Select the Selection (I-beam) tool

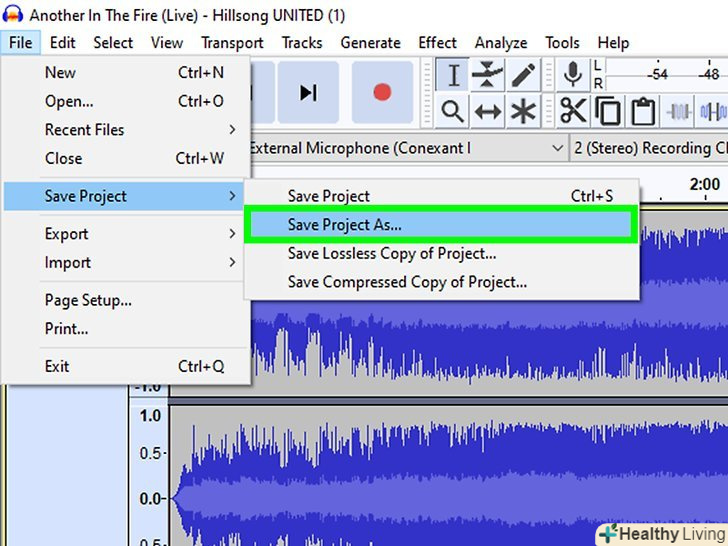click(x=453, y=75)
